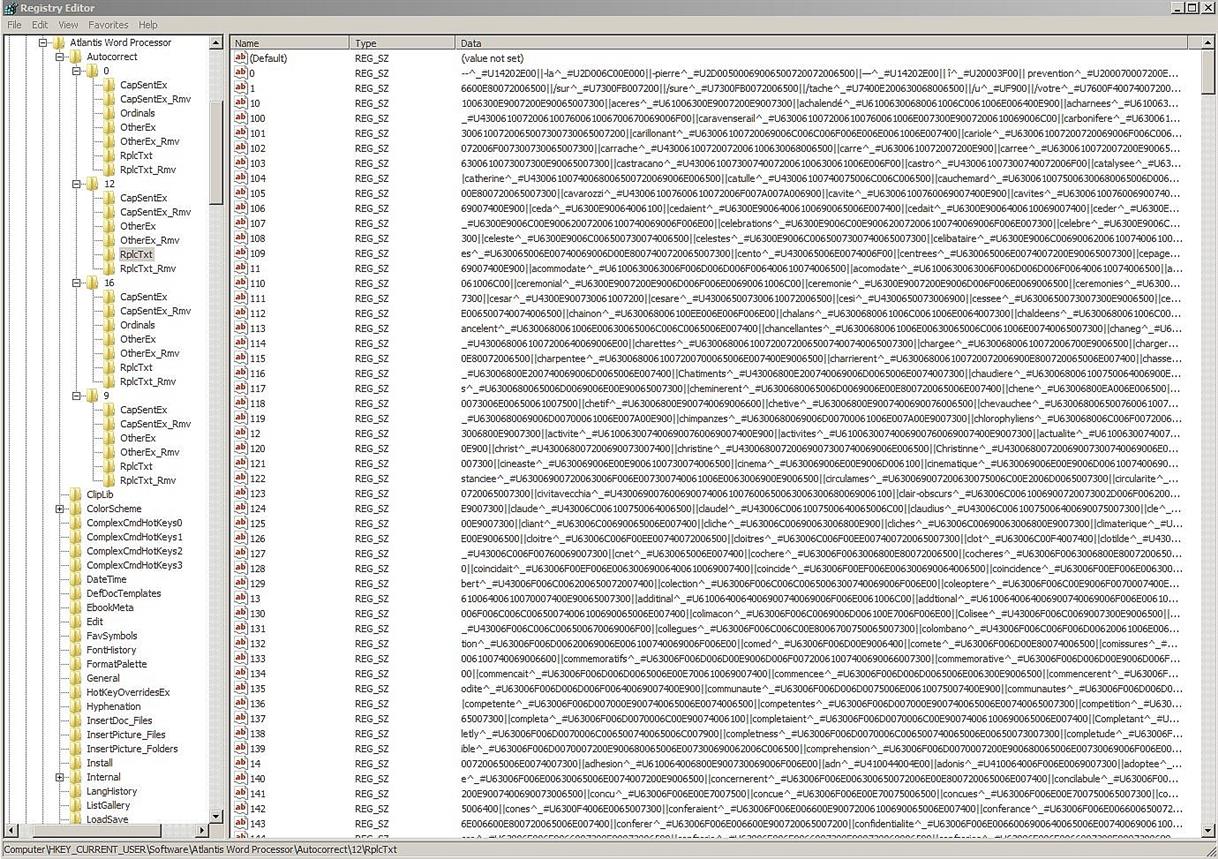
Task: Expand the ColorScheme key
Action: click(x=60, y=509)
